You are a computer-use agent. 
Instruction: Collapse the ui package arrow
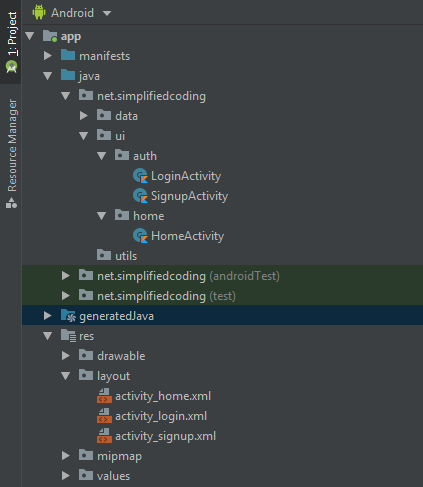pyautogui.click(x=84, y=136)
